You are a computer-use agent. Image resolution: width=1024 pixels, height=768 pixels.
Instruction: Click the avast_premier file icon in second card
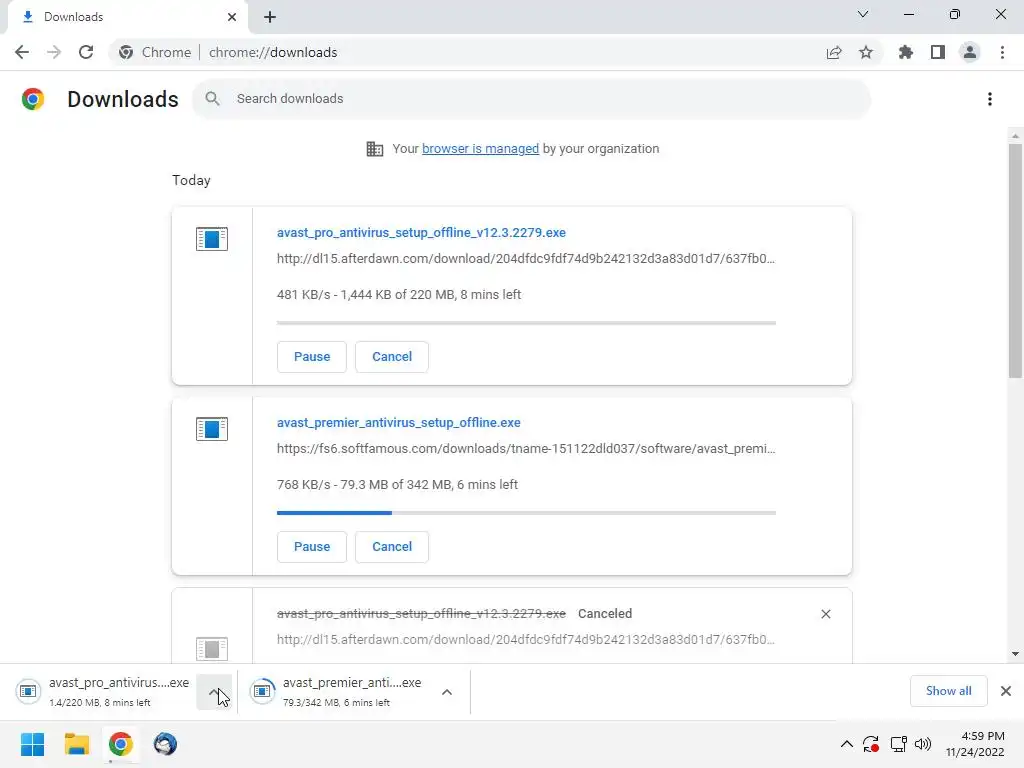(212, 429)
